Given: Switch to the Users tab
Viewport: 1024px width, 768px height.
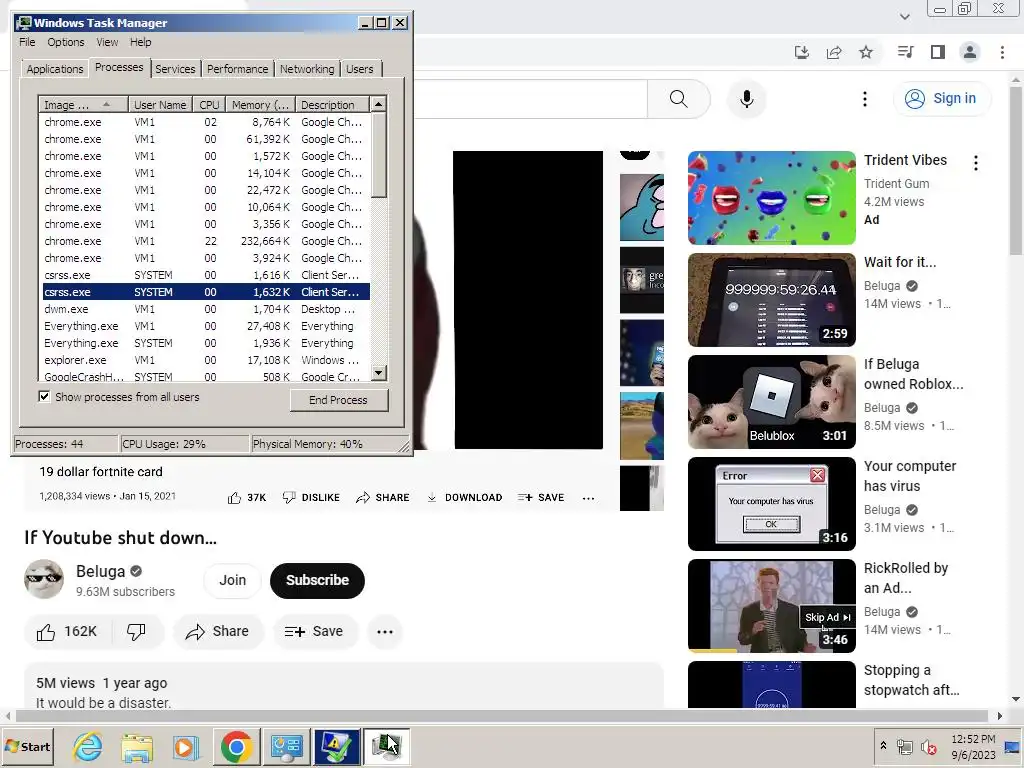Looking at the screenshot, I should pyautogui.click(x=360, y=69).
